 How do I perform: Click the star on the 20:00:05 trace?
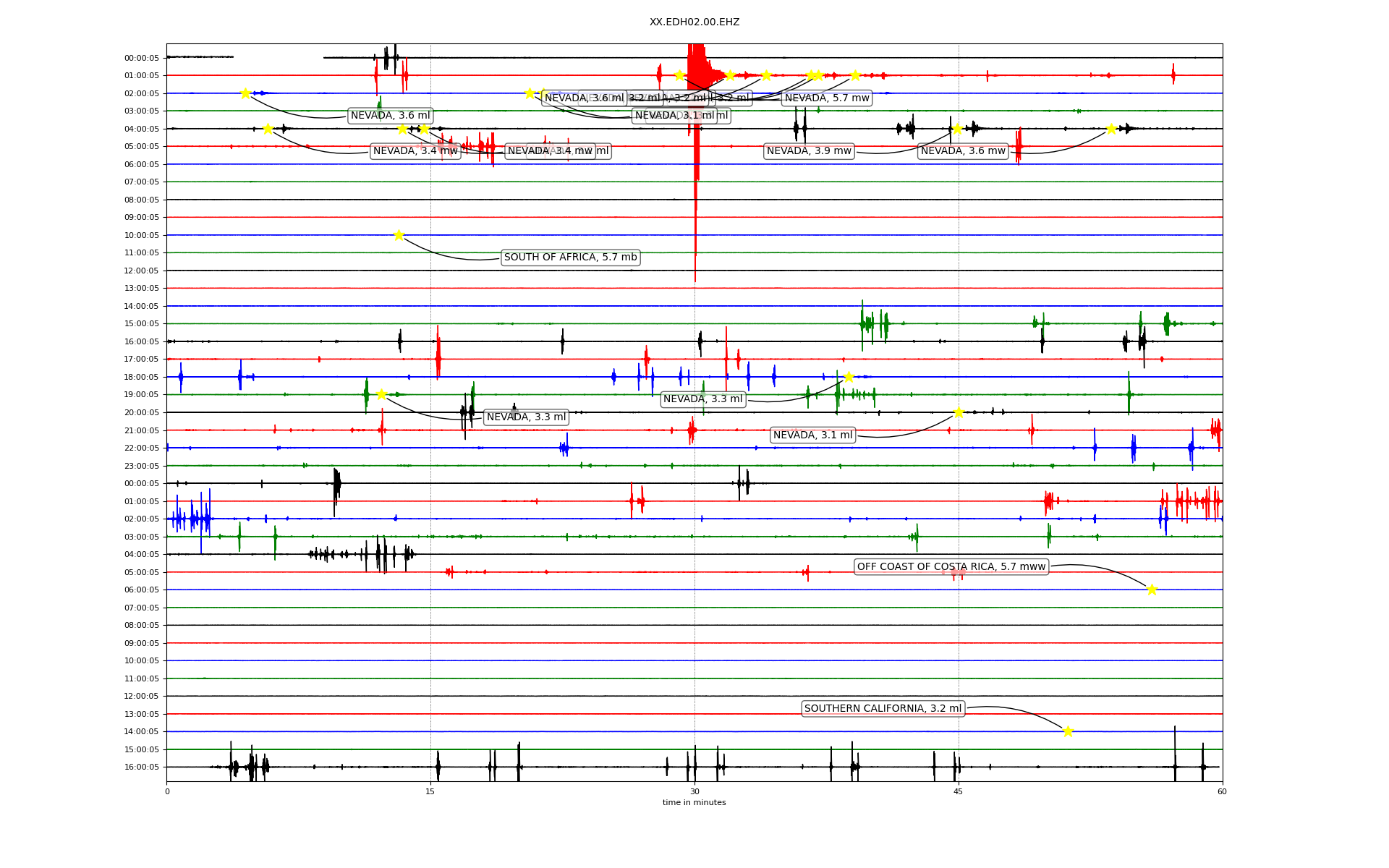tap(959, 412)
